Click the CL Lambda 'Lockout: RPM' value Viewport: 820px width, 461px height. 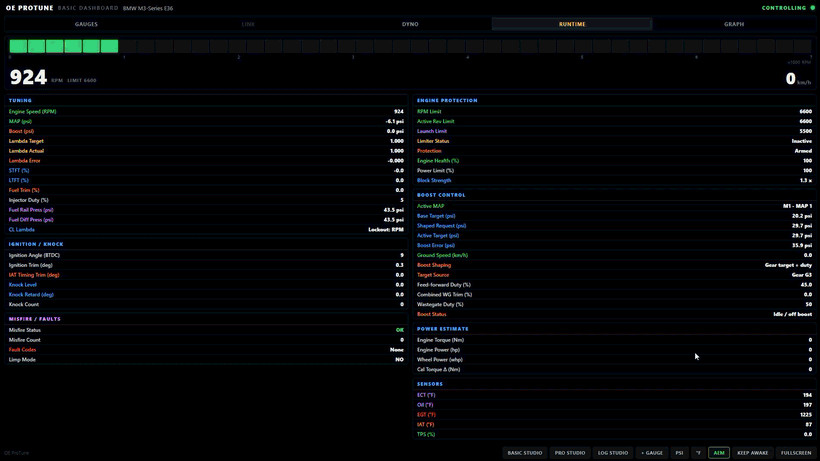click(x=386, y=229)
